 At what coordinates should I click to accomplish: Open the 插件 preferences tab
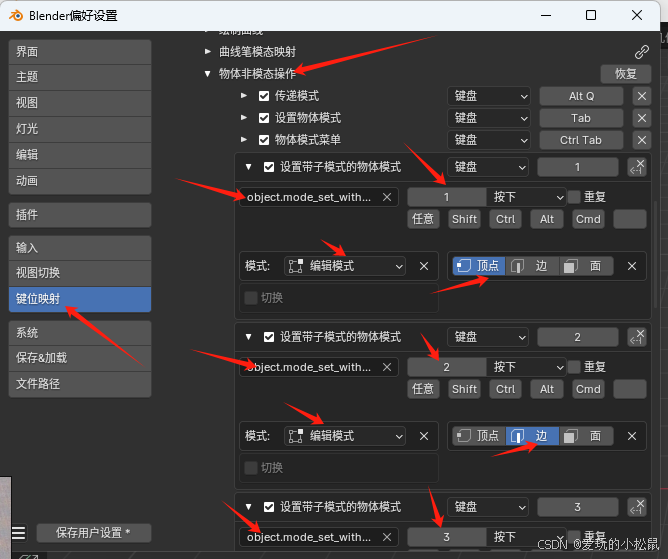pos(80,215)
